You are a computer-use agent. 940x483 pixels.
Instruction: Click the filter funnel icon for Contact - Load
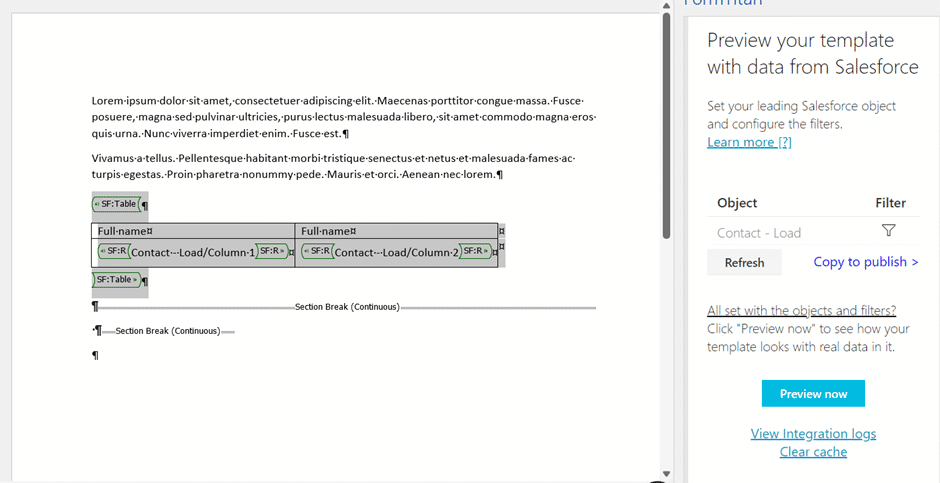(888, 231)
